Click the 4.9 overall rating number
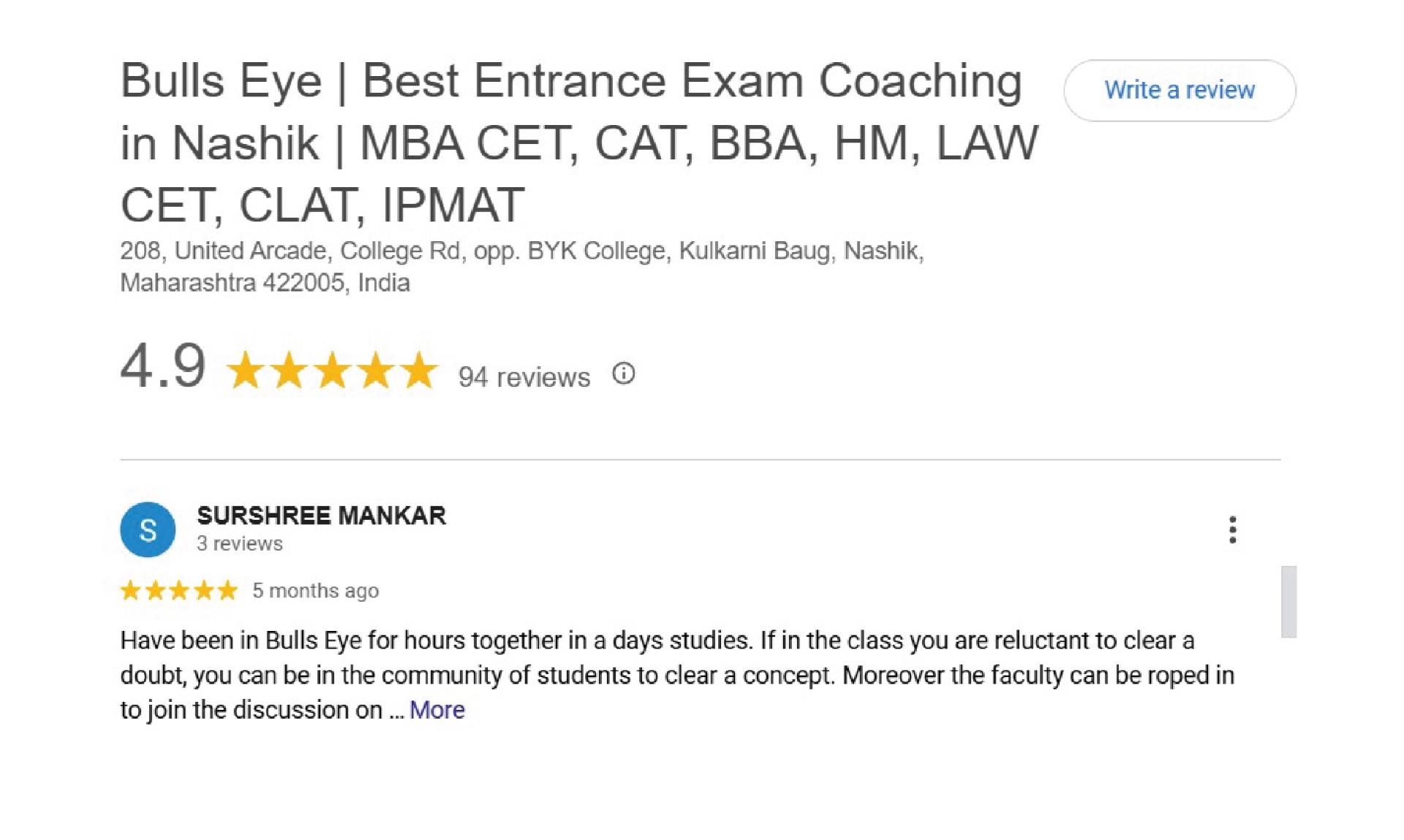The image size is (1404, 840). point(162,366)
